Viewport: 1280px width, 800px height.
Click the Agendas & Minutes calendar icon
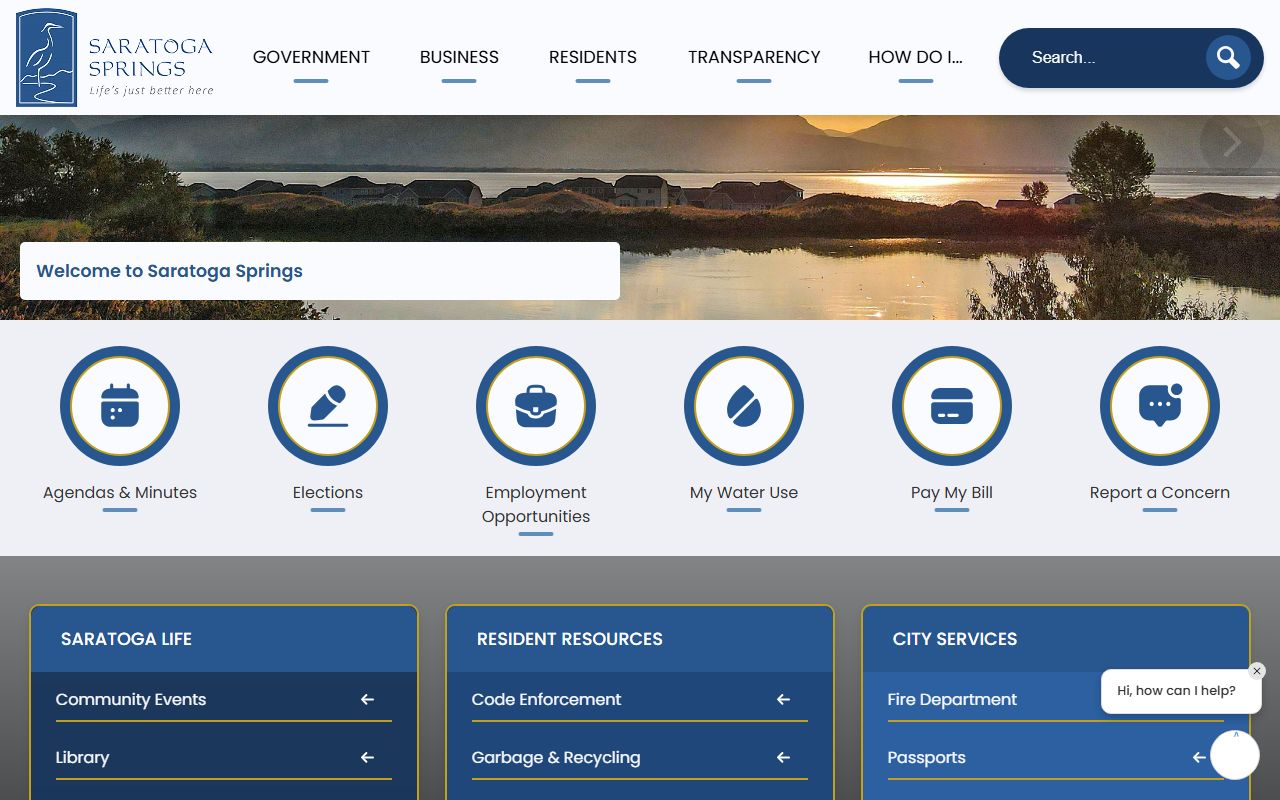pyautogui.click(x=120, y=406)
